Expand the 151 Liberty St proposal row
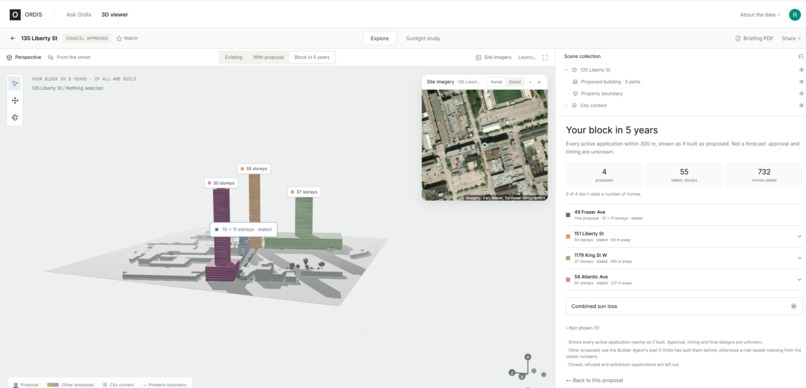Viewport: 806px width, 388px height. [x=799, y=236]
